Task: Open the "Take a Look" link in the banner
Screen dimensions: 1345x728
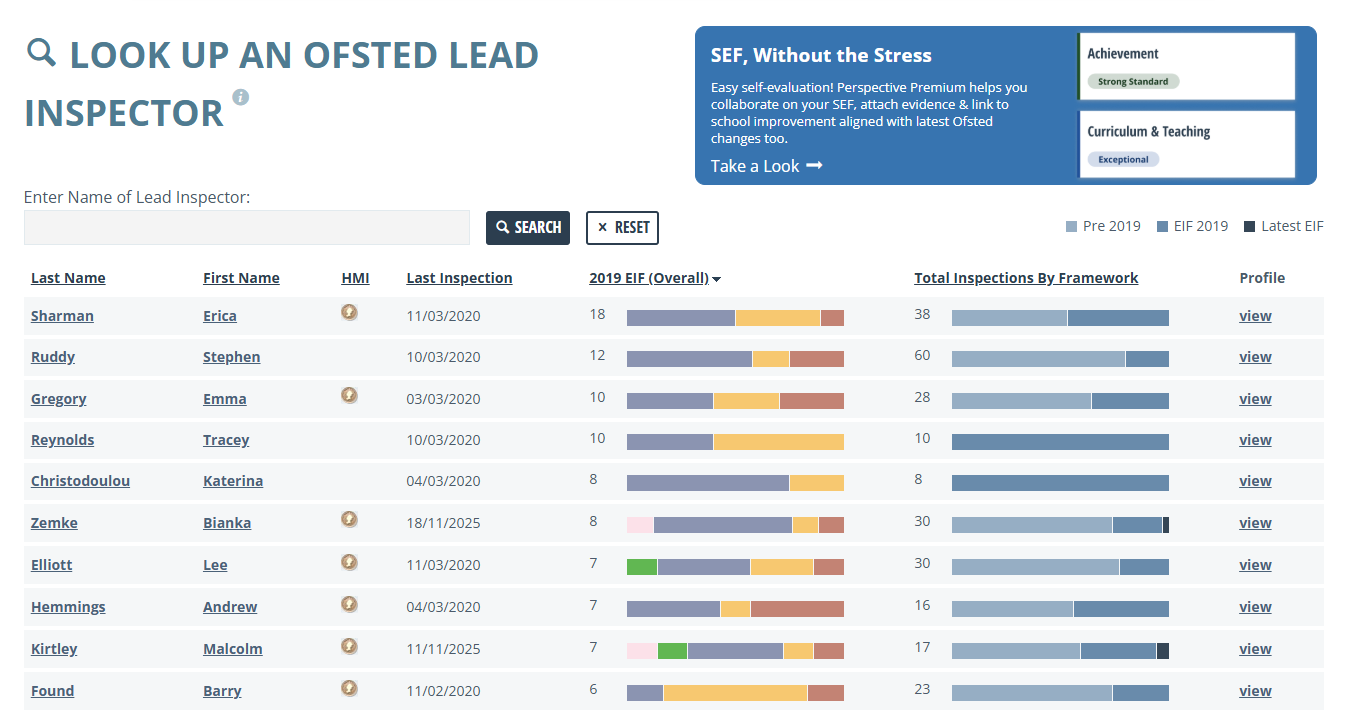Action: click(x=767, y=166)
